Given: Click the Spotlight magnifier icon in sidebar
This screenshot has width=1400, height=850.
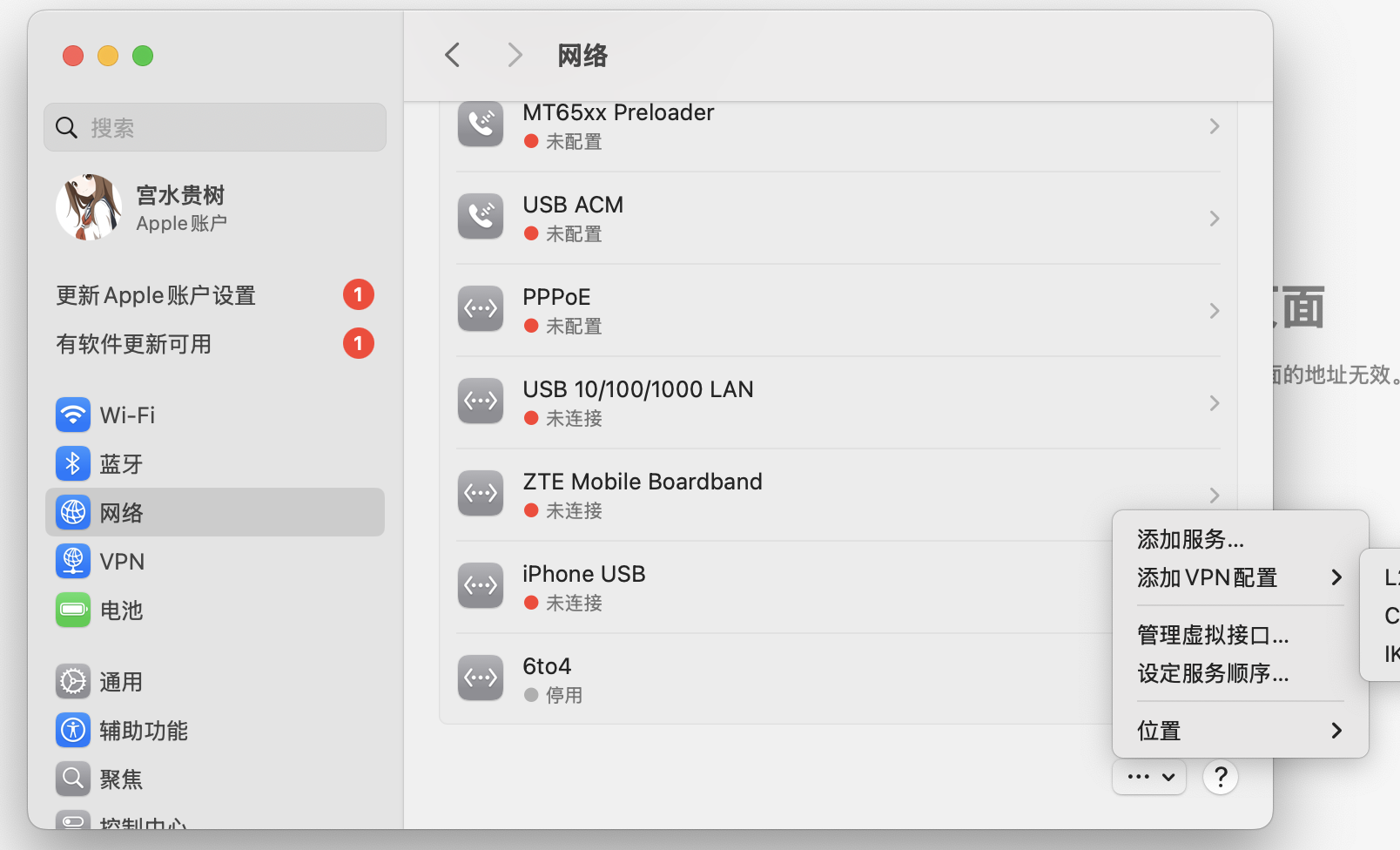Looking at the screenshot, I should pyautogui.click(x=73, y=779).
